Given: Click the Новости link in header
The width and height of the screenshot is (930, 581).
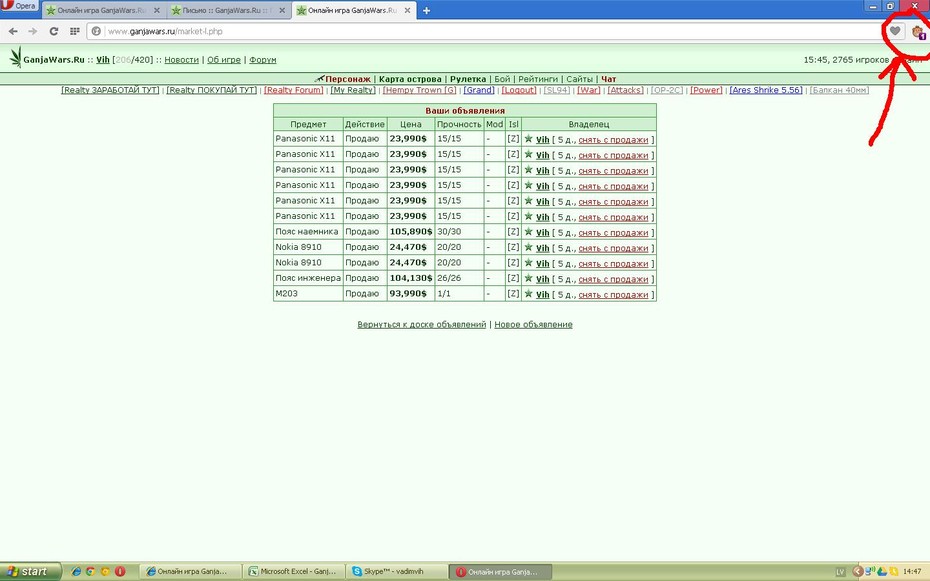Looking at the screenshot, I should pos(181,60).
